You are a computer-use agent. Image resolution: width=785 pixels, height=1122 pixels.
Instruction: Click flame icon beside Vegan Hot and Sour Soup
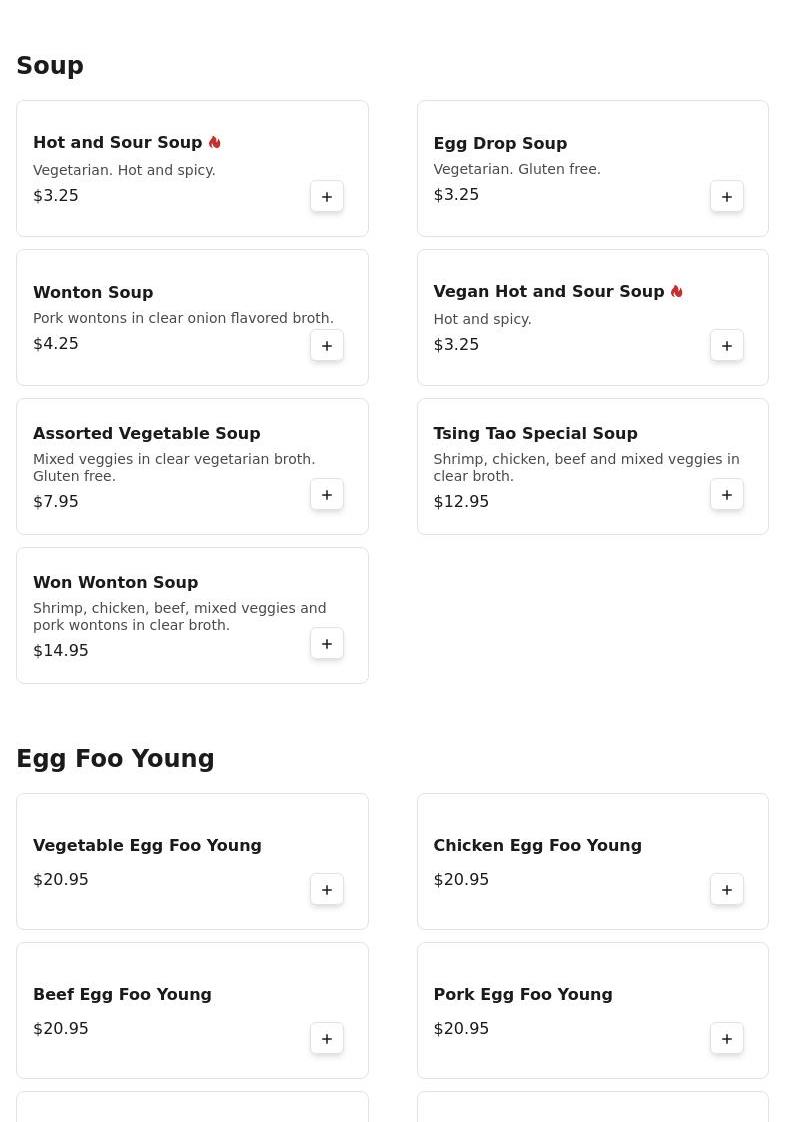click(677, 292)
